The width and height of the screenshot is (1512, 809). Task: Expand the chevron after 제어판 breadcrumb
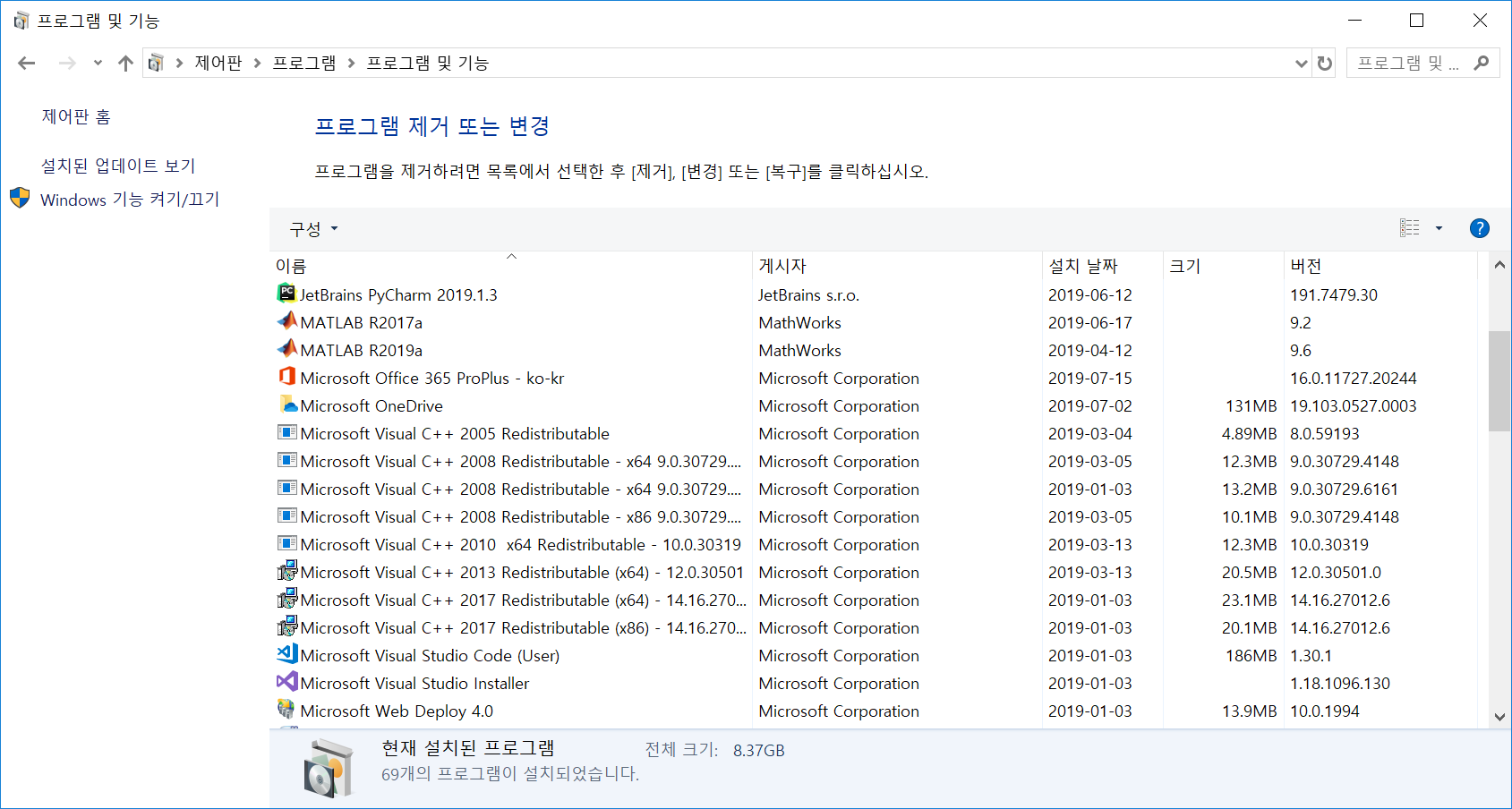click(258, 63)
